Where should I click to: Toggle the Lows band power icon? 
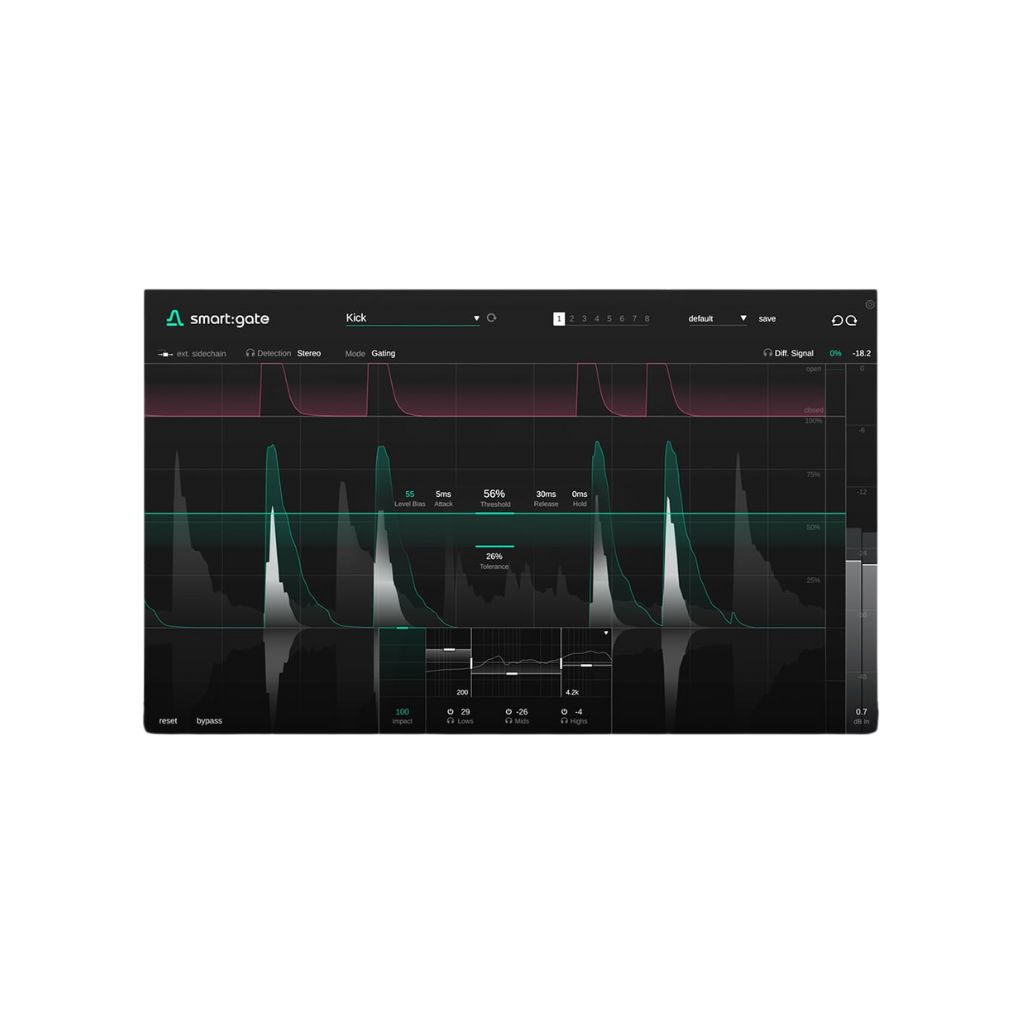(450, 712)
